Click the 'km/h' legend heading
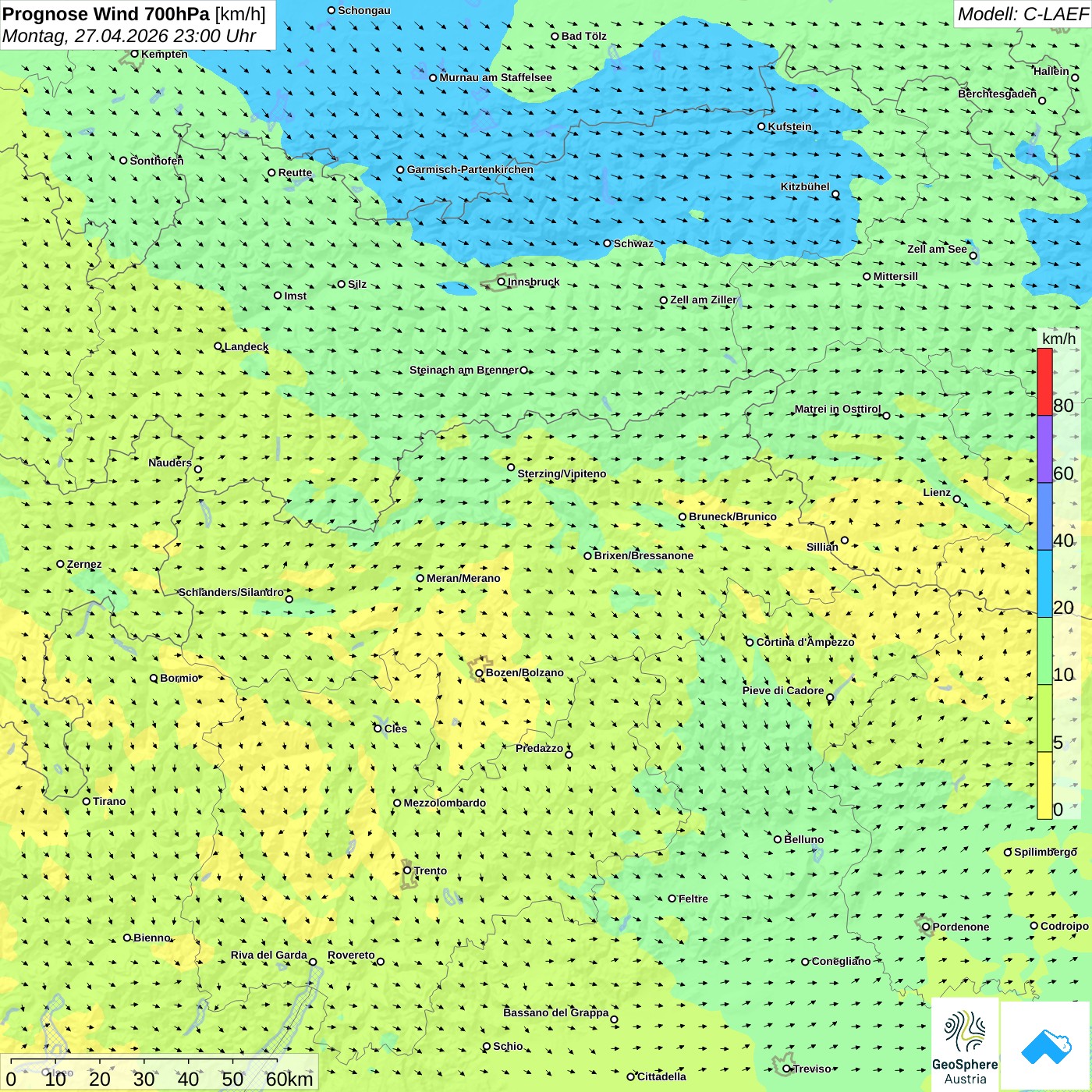Viewport: 1092px width, 1092px height. tap(1058, 339)
